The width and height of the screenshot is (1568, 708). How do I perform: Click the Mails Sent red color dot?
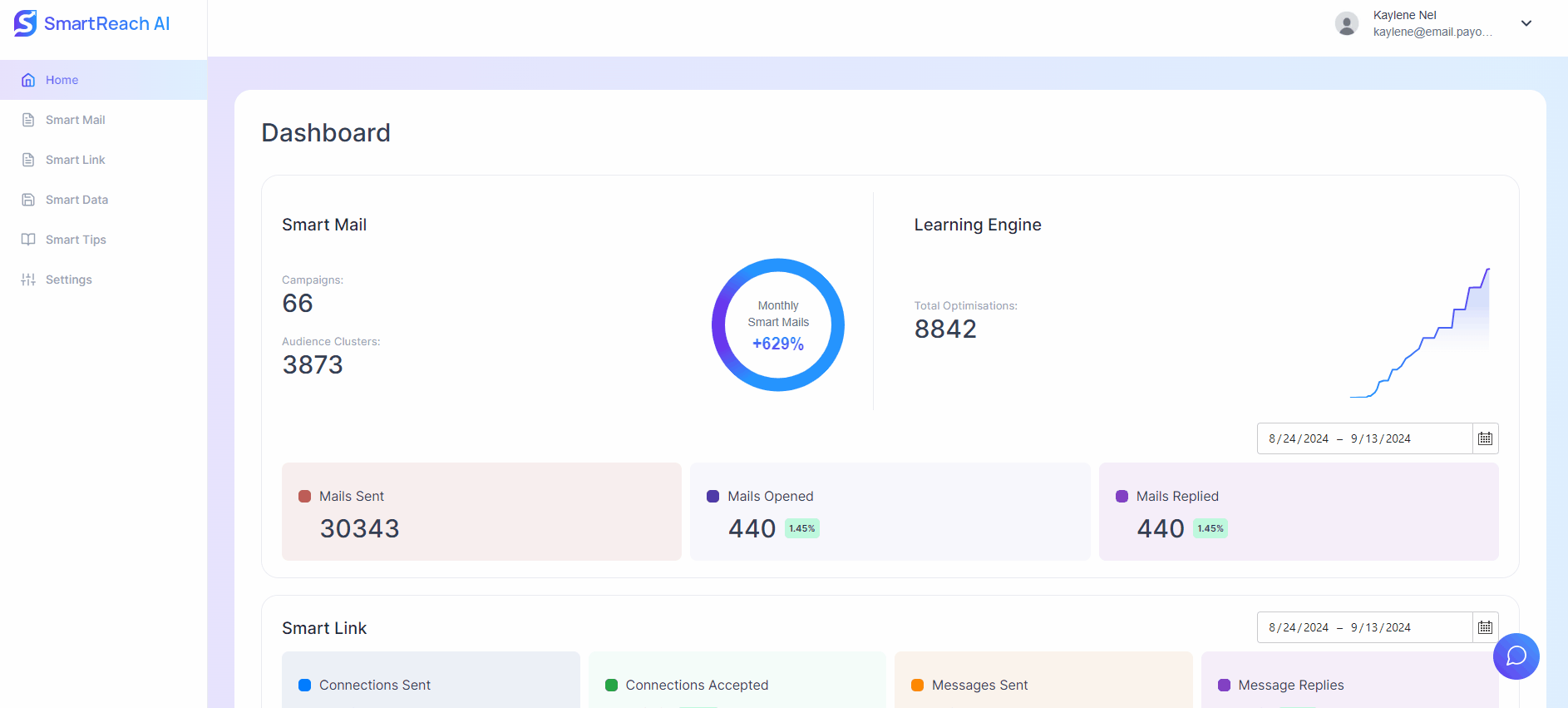(x=304, y=496)
